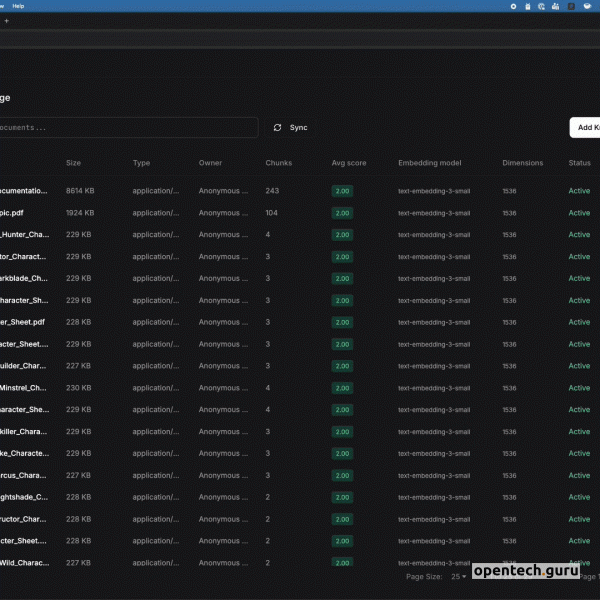The height and width of the screenshot is (600, 600).
Task: Open the Page Size 25 dropdown
Action: [458, 576]
